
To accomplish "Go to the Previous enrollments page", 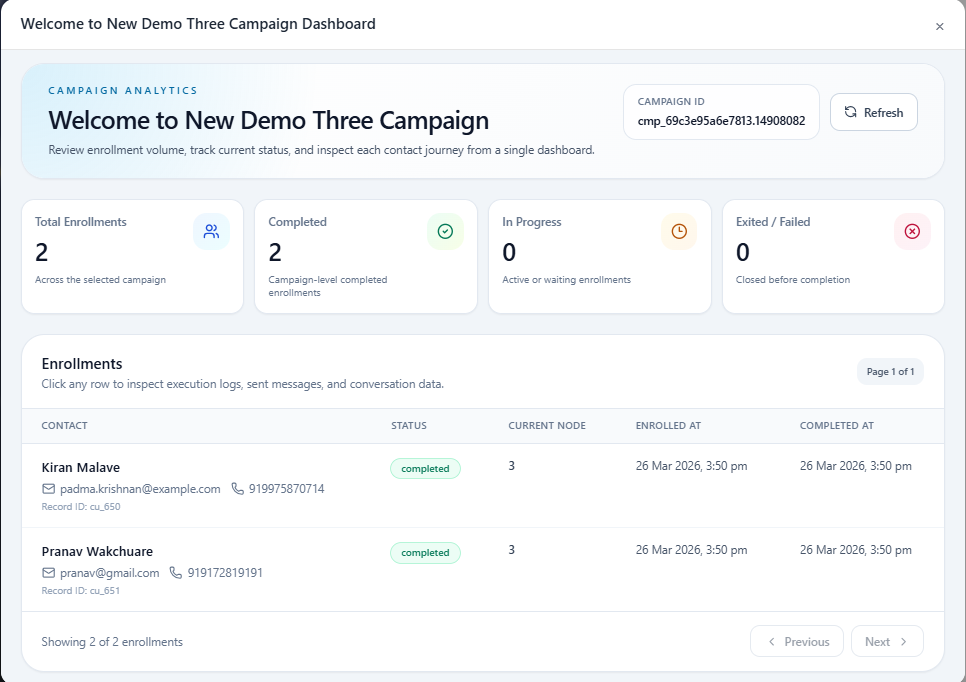I will 797,642.
